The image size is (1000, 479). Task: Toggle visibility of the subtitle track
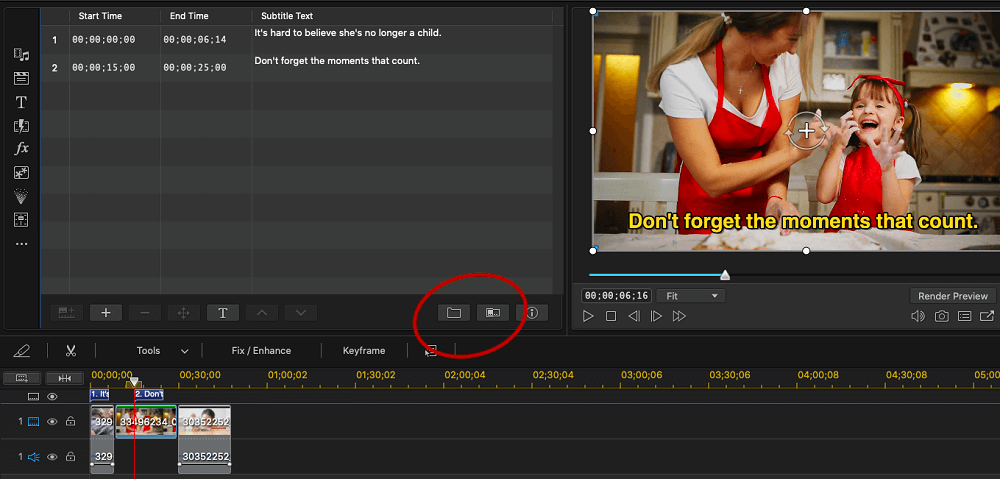(x=52, y=396)
